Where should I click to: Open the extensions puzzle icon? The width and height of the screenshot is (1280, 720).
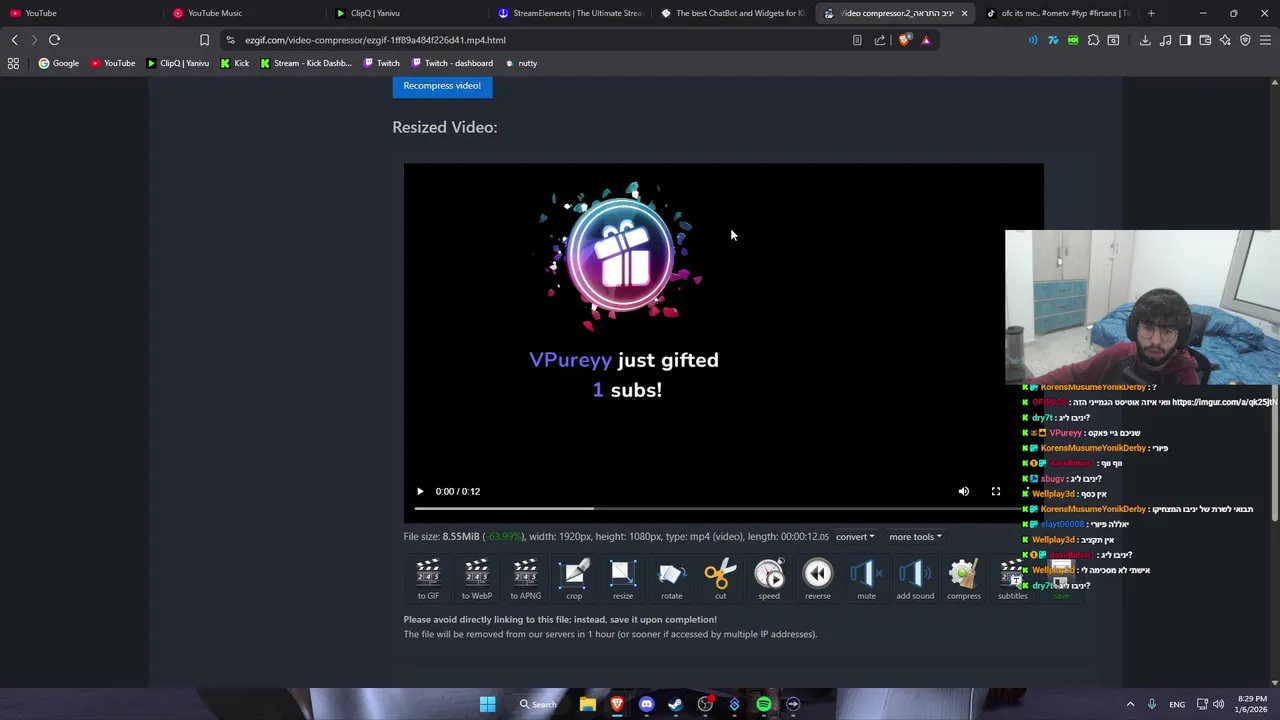point(1093,40)
